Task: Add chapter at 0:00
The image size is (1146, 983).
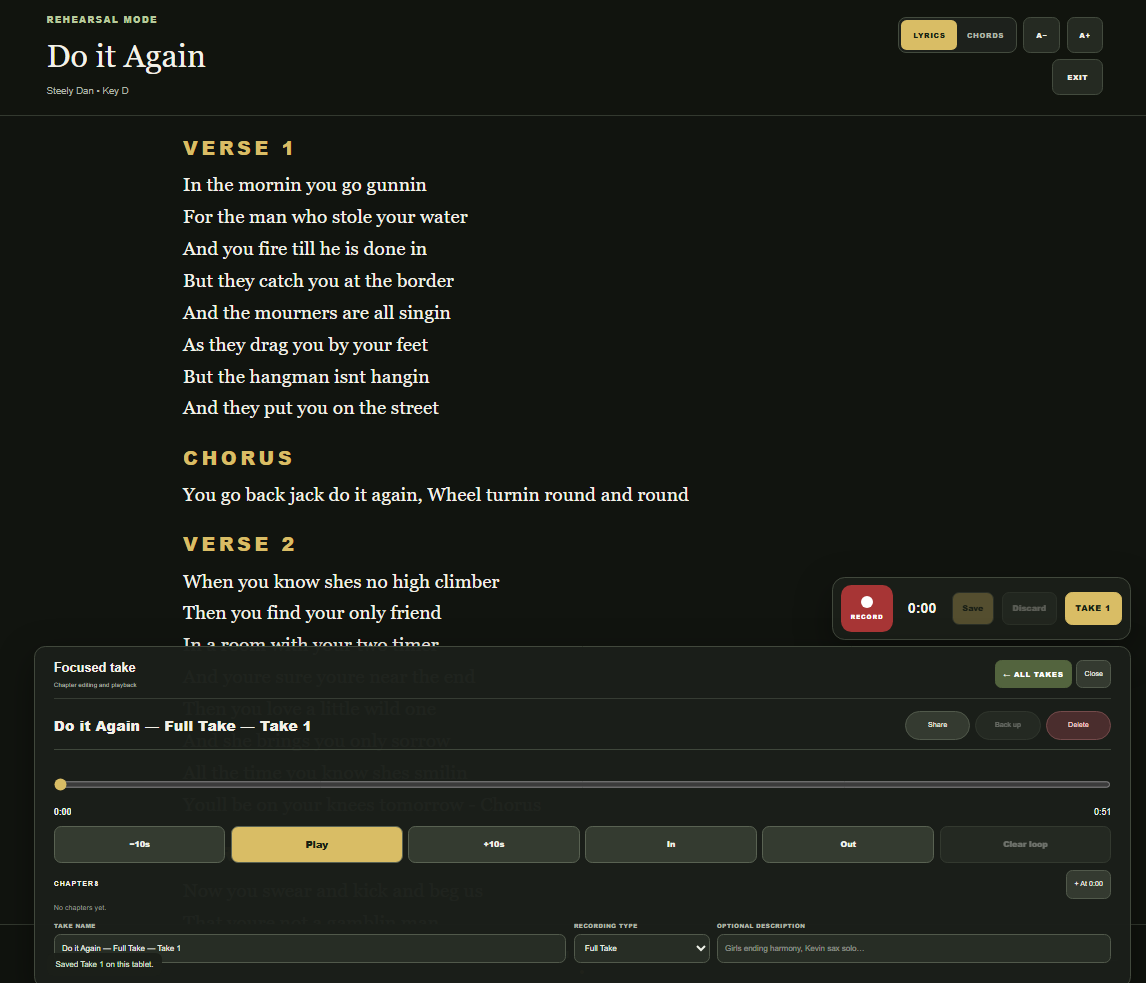Action: [x=1088, y=884]
